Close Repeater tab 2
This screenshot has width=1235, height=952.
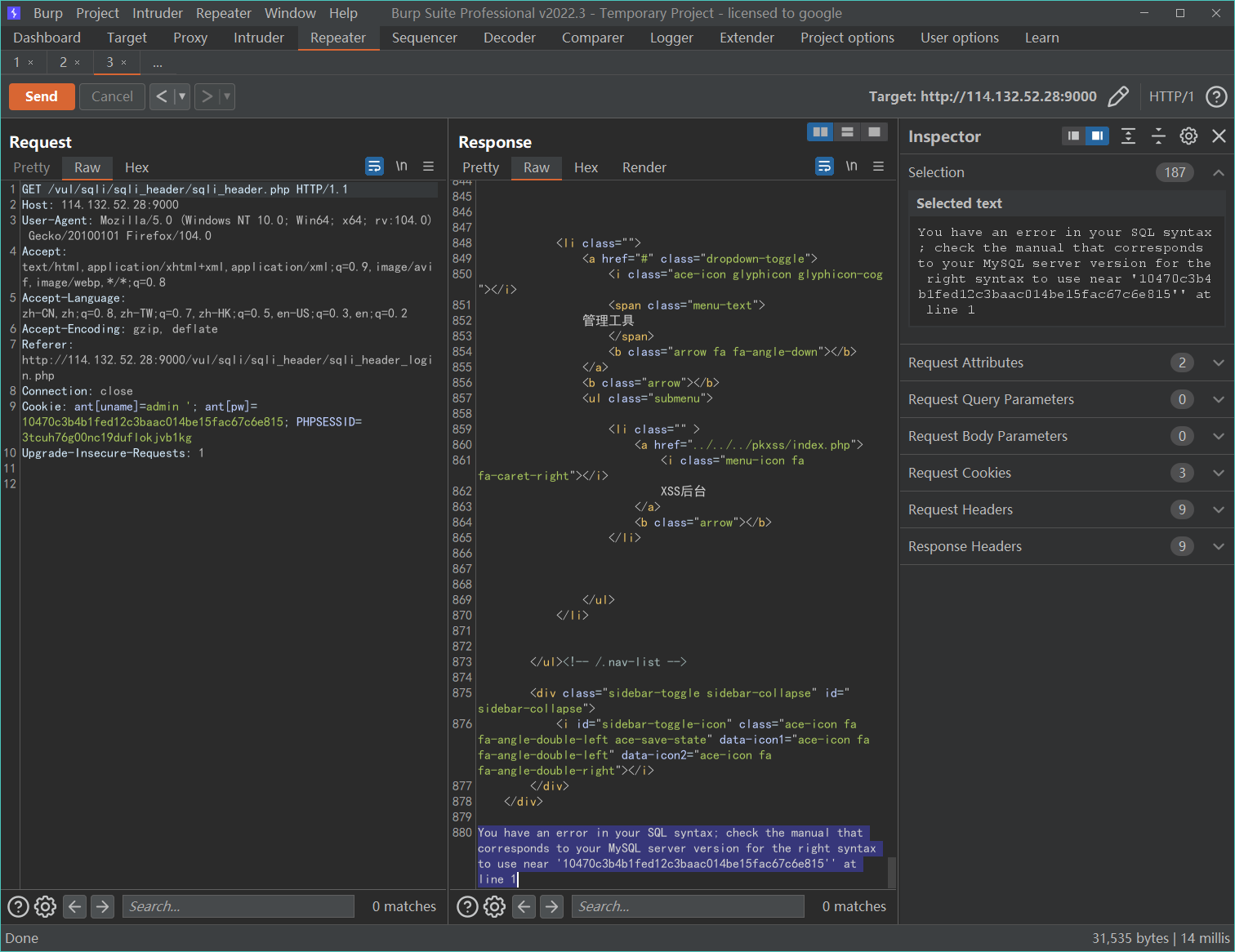(x=78, y=62)
